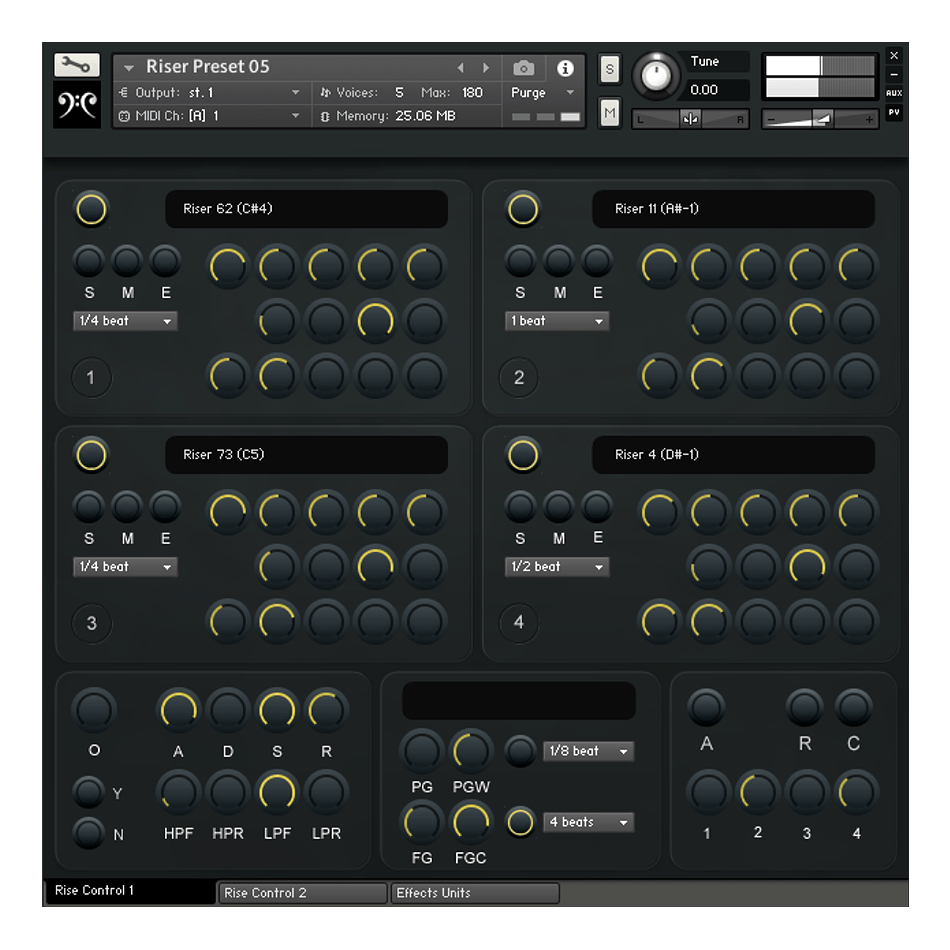
Task: Minimize the instrument with minus button
Action: (x=894, y=74)
